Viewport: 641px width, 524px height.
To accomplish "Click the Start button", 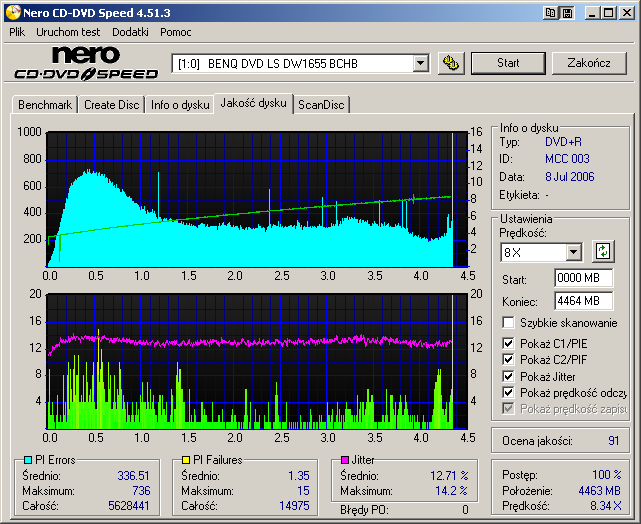I will [508, 63].
